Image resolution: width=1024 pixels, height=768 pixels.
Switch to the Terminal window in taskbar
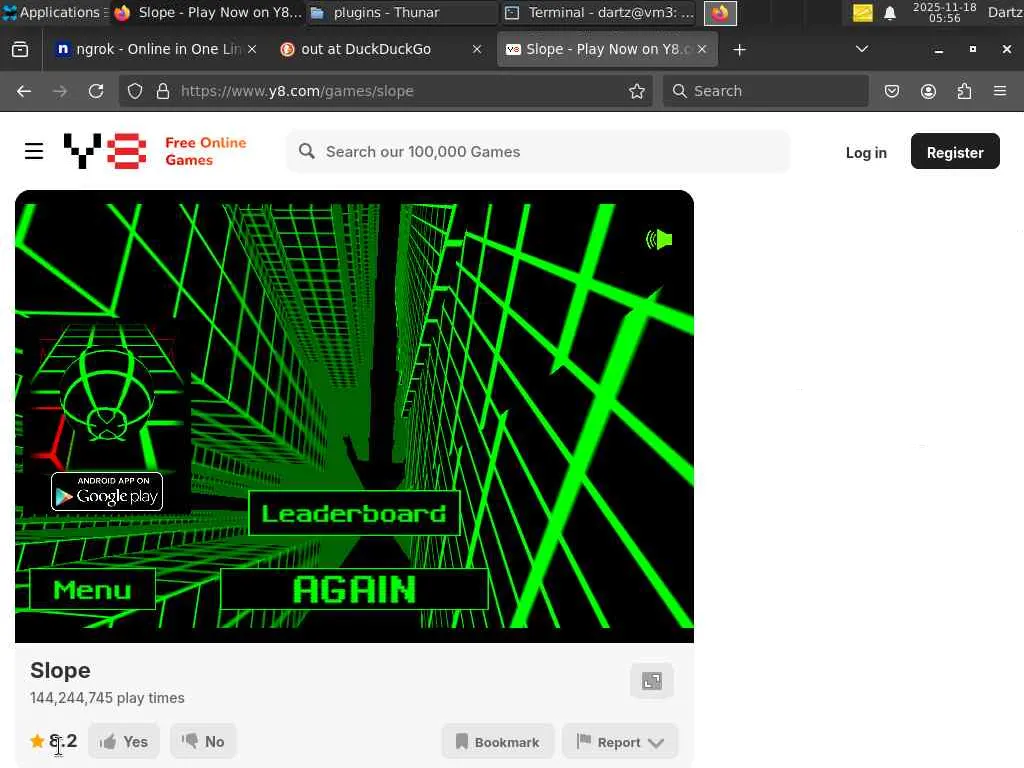[x=601, y=12]
